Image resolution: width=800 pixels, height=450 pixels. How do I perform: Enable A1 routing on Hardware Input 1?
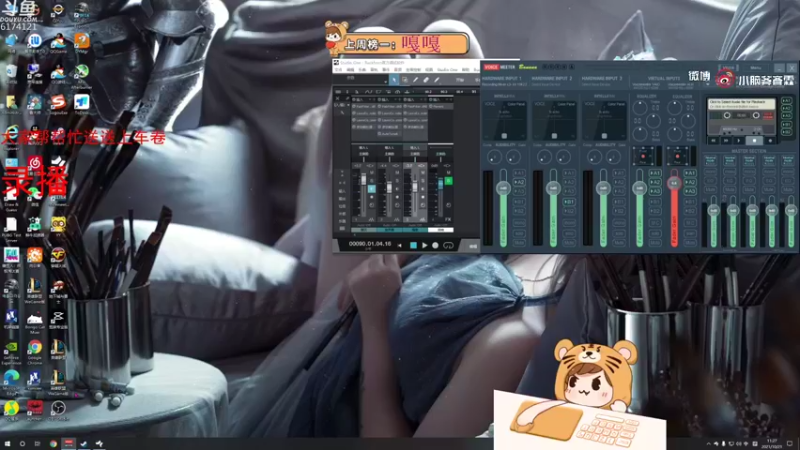tap(519, 173)
